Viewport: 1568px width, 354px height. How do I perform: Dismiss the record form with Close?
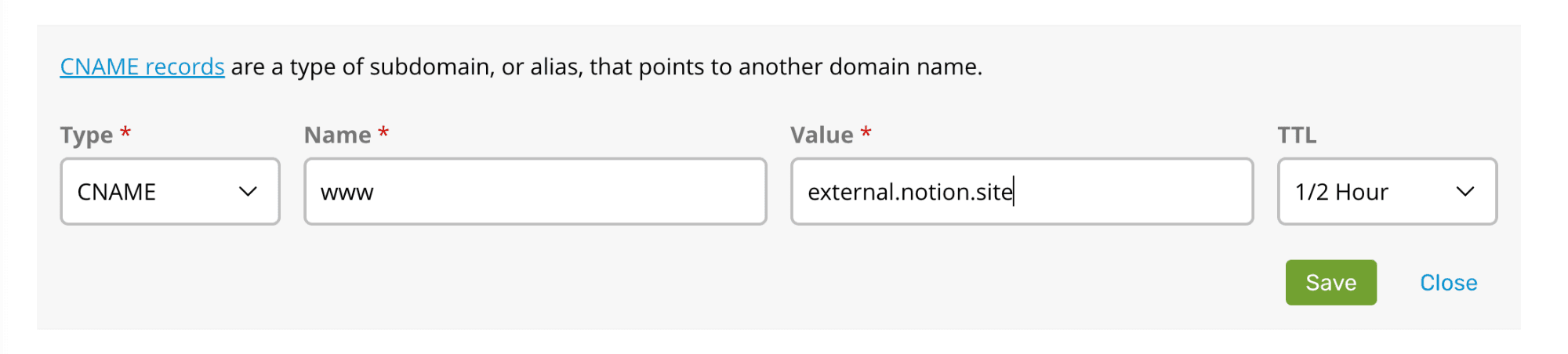[x=1448, y=283]
